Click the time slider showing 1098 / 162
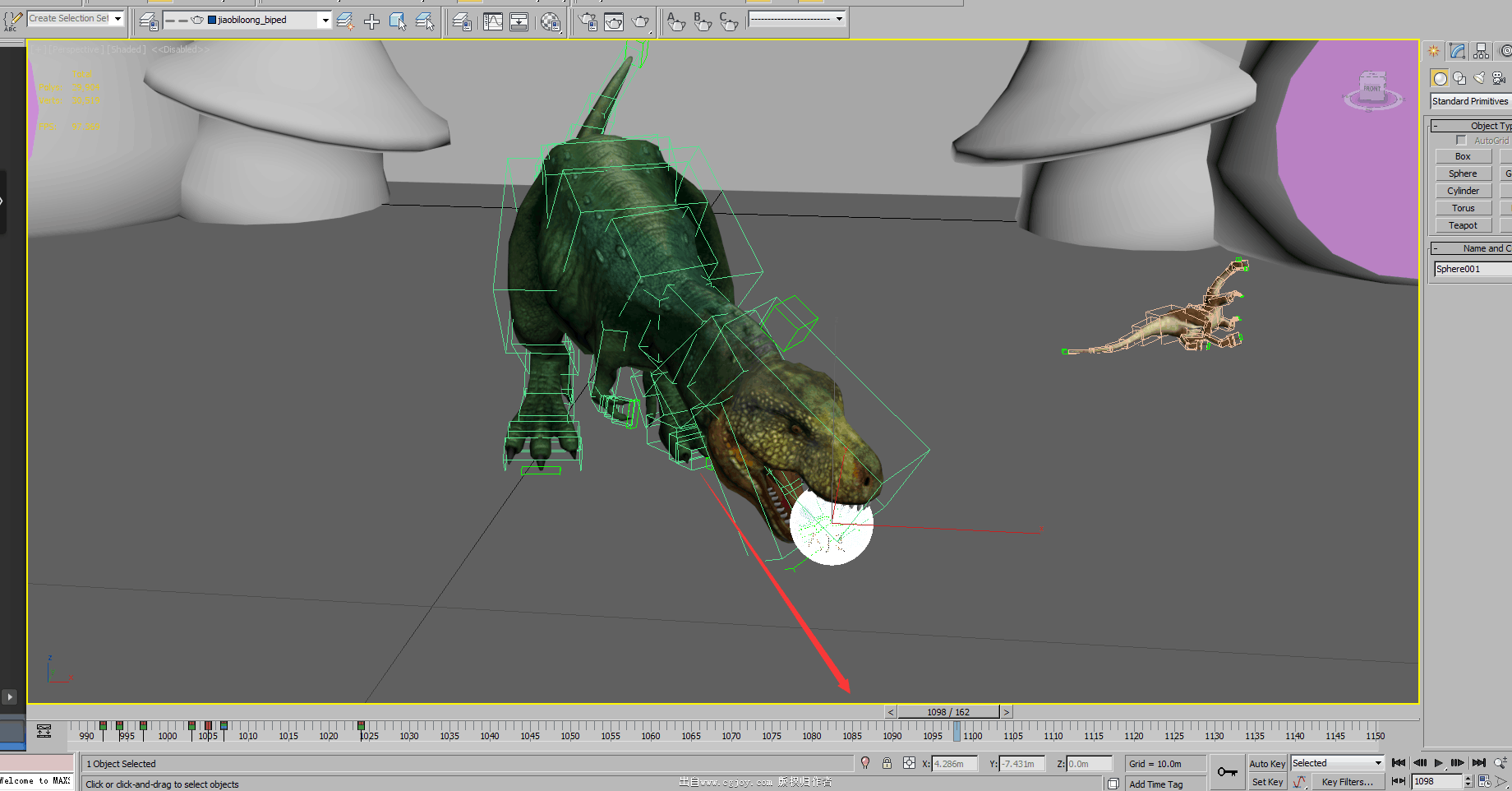 pyautogui.click(x=948, y=712)
